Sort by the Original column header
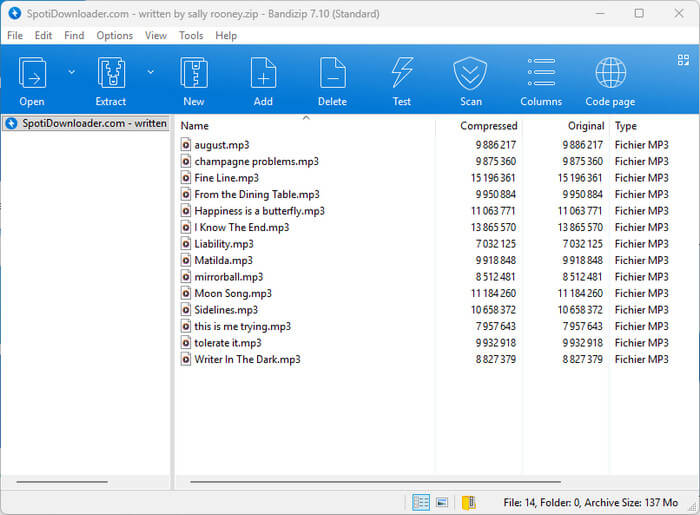The width and height of the screenshot is (700, 515). (586, 126)
